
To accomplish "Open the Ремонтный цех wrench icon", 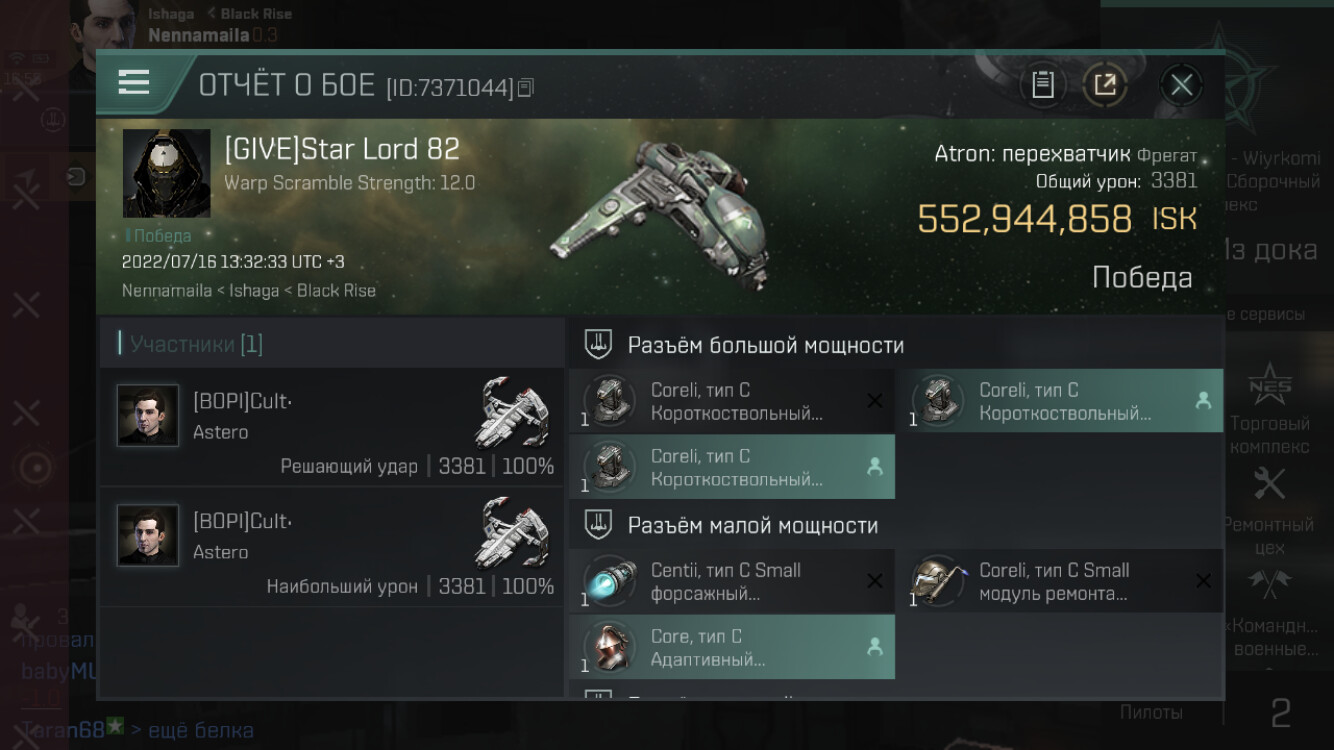I will click(x=1270, y=485).
